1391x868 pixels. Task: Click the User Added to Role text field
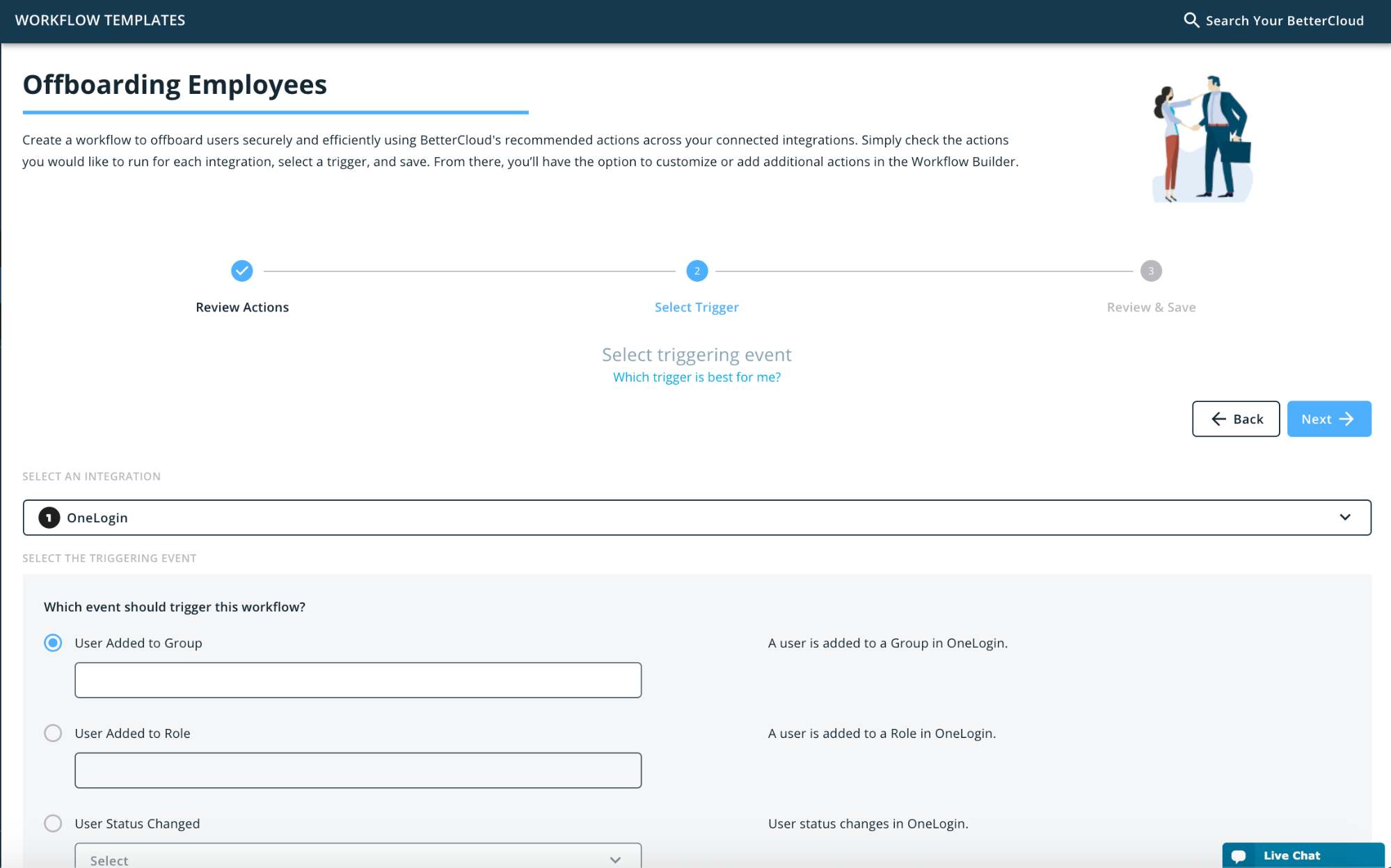coord(358,771)
